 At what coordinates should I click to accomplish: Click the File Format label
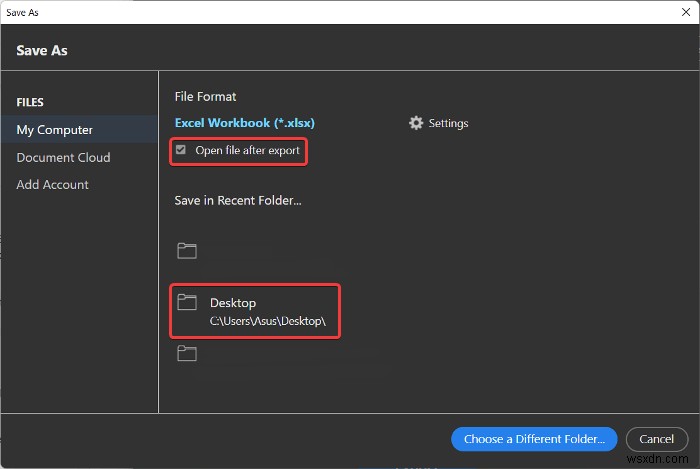205,96
